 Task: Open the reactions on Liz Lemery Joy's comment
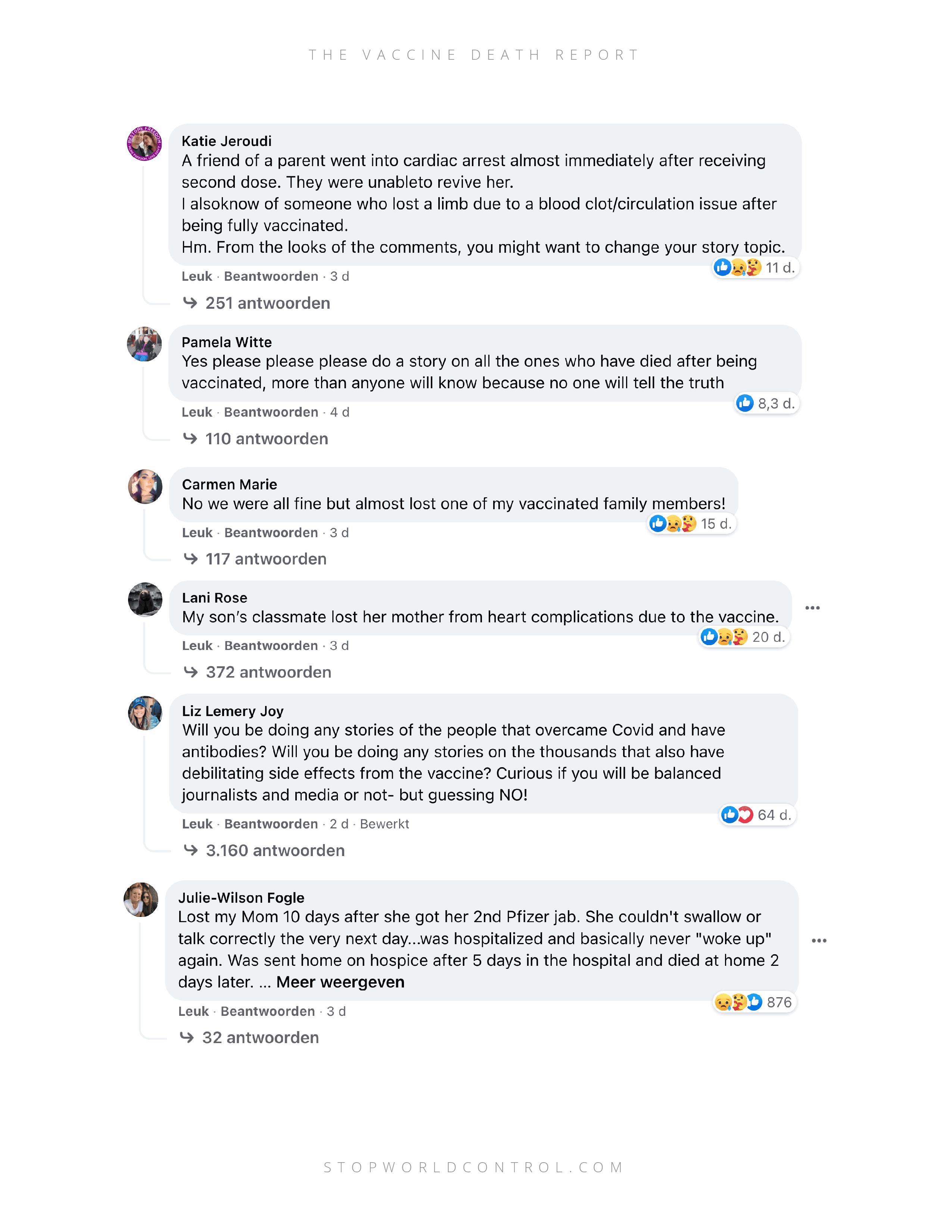tap(757, 815)
